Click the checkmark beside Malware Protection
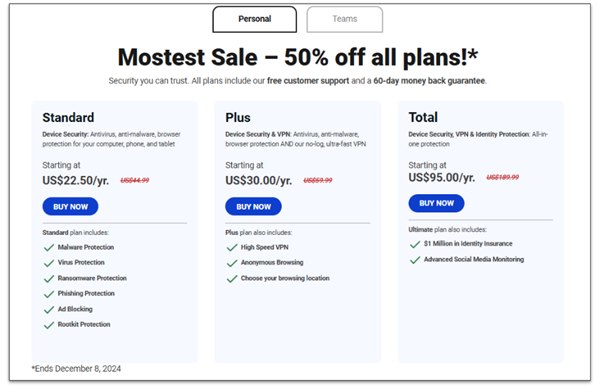The height and width of the screenshot is (387, 602). pos(49,248)
